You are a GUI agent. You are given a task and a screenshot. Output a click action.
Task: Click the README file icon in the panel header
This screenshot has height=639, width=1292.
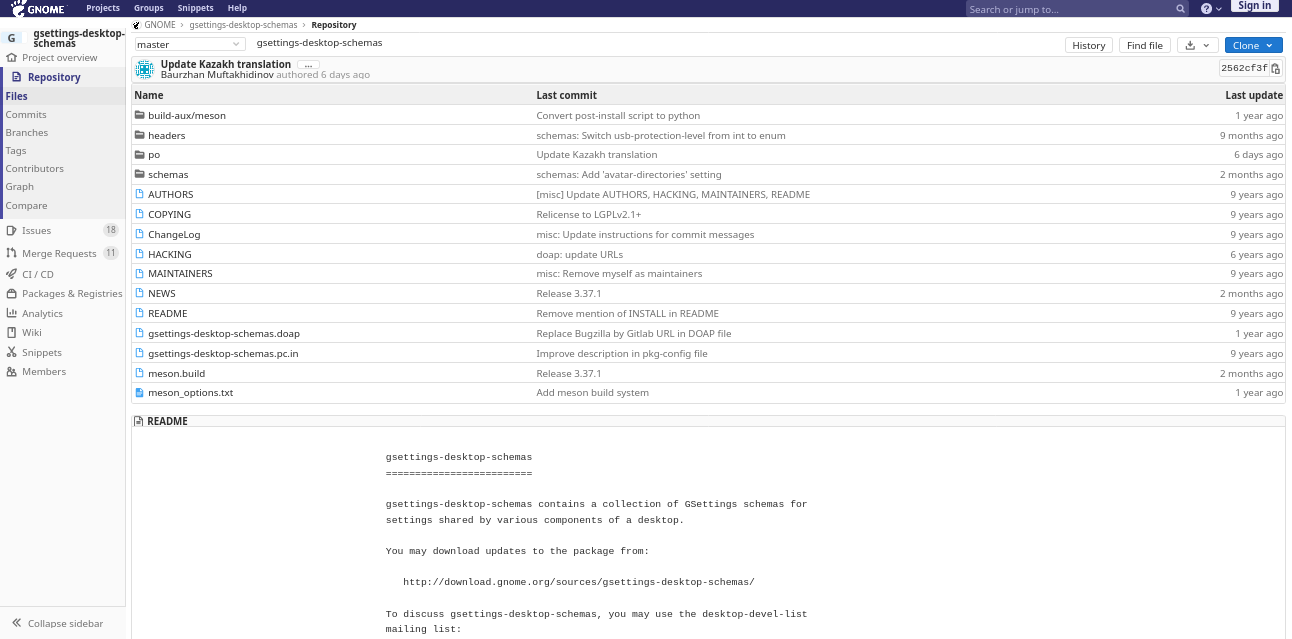coord(139,422)
